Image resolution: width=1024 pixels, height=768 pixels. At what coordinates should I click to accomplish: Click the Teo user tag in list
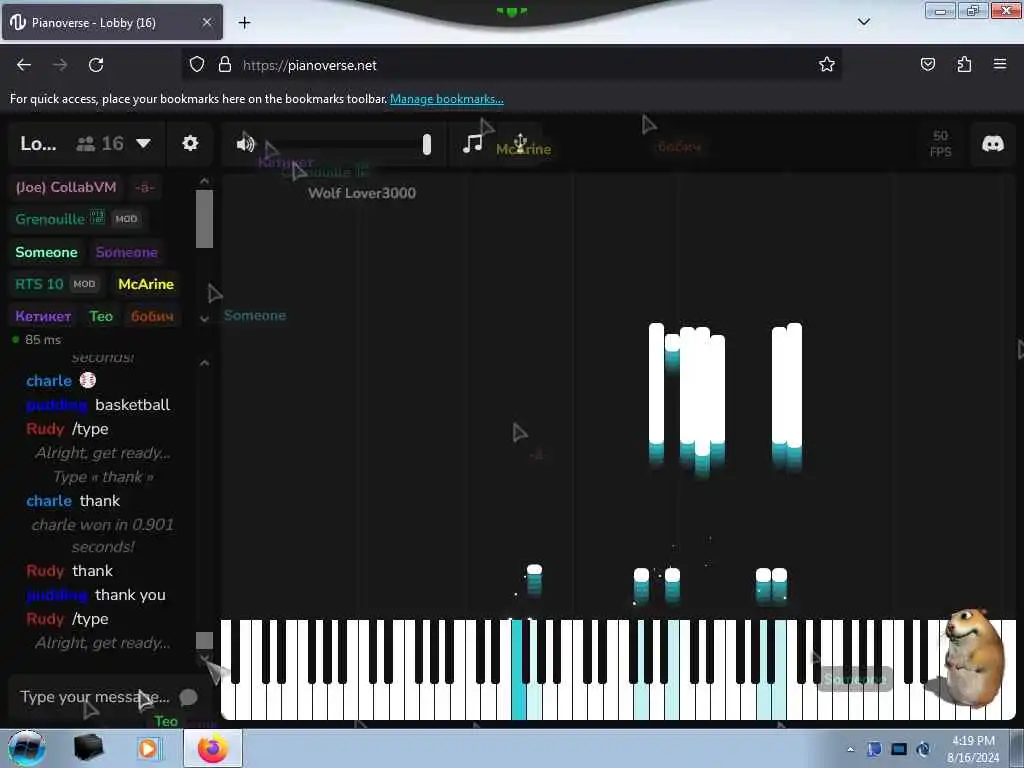click(101, 316)
